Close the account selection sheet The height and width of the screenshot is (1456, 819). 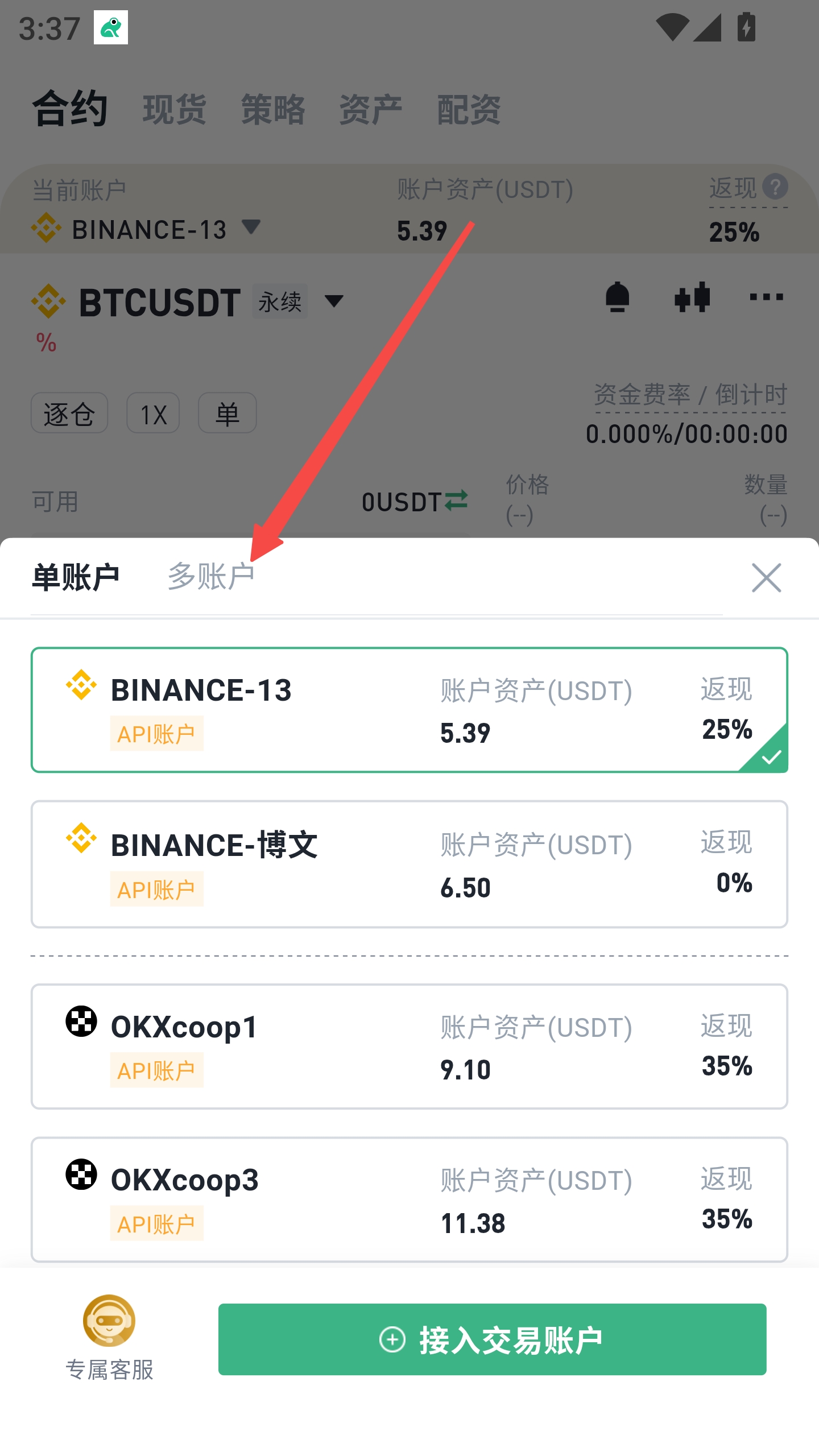pyautogui.click(x=766, y=578)
